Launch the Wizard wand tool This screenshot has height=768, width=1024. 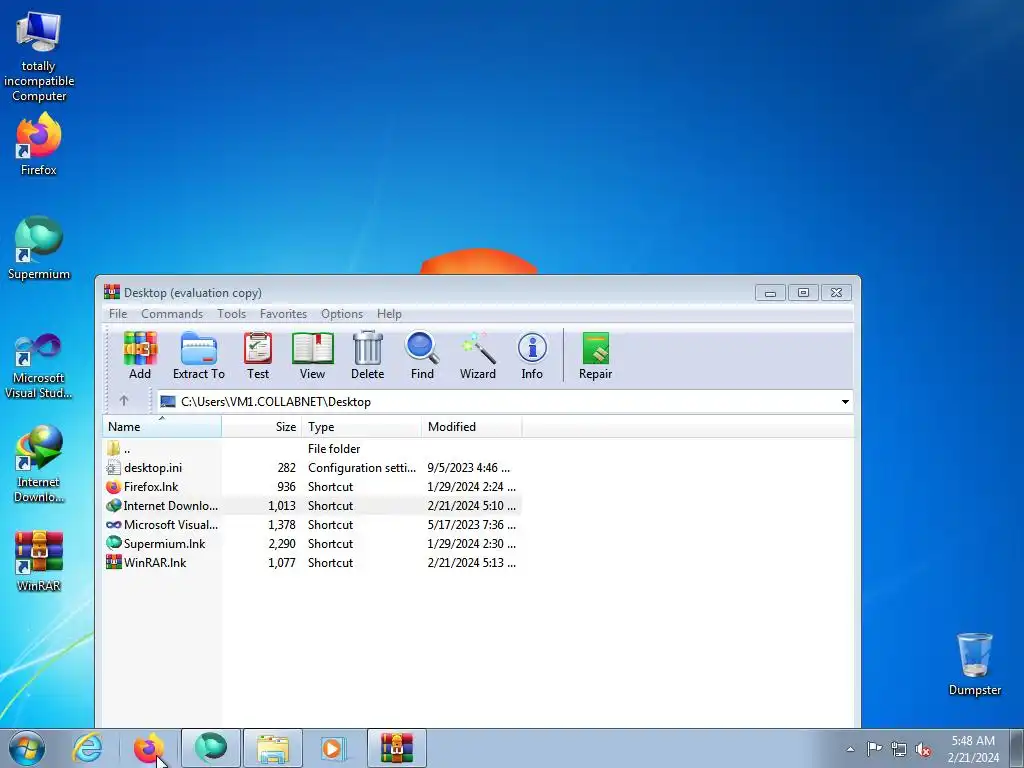click(478, 355)
